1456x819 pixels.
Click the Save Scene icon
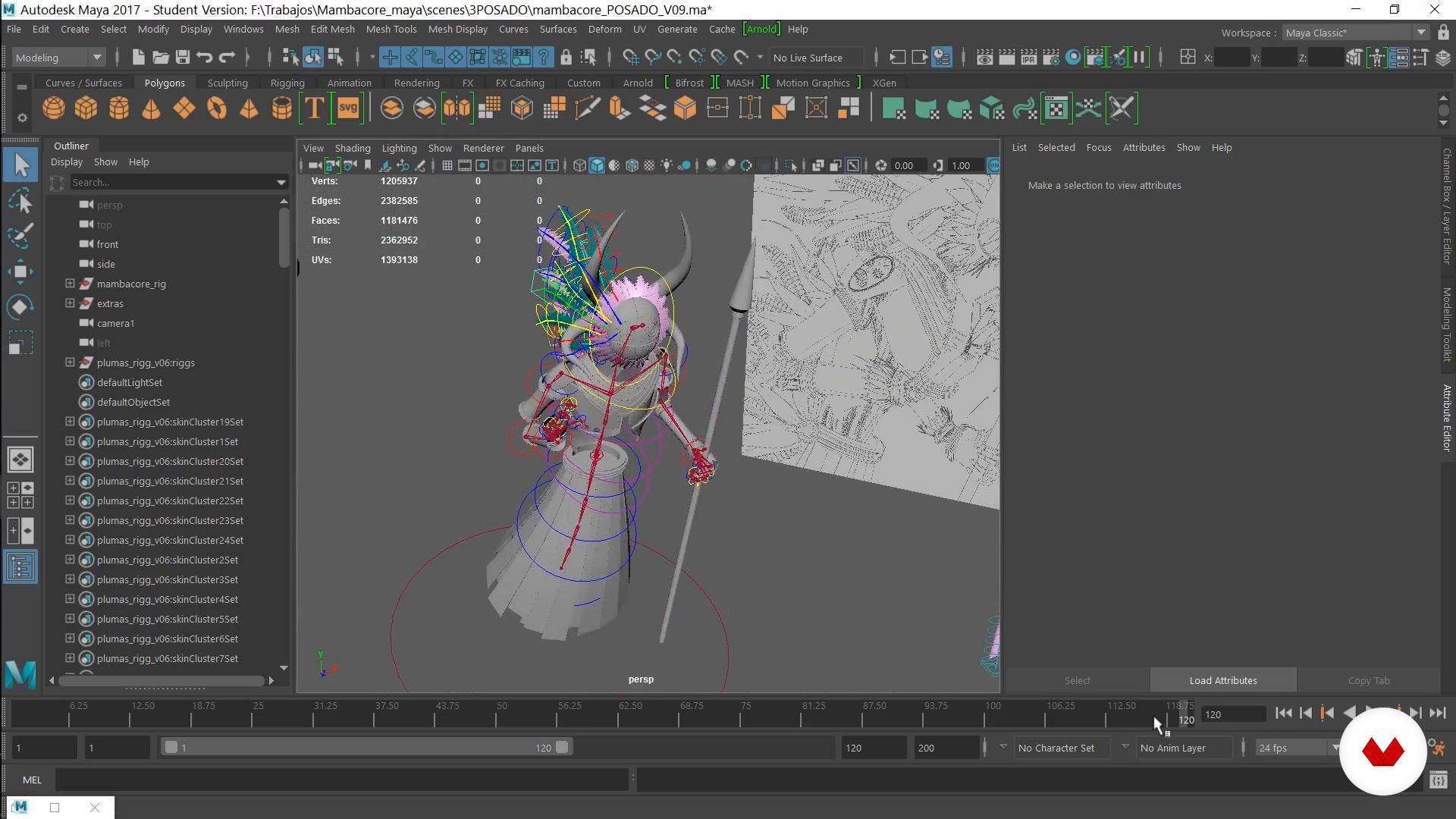[x=182, y=57]
